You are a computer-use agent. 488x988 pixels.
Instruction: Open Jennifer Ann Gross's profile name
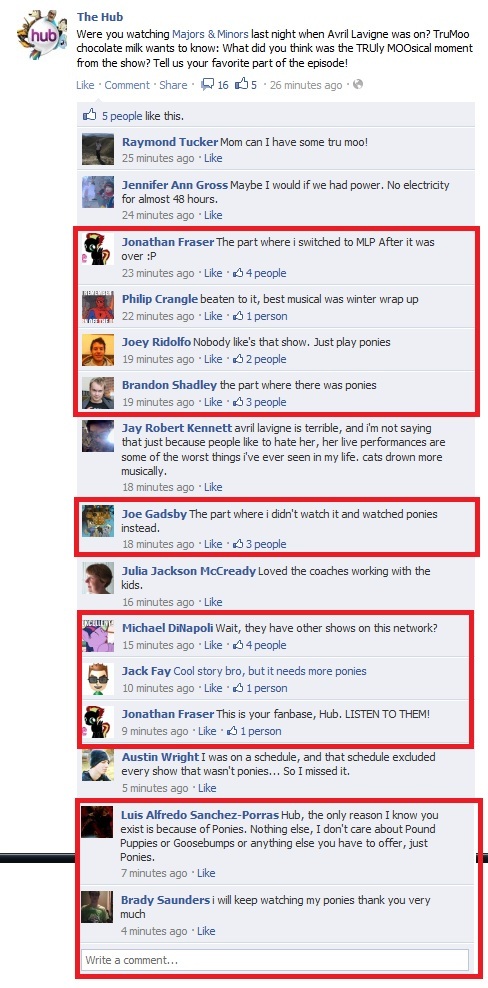coord(175,185)
